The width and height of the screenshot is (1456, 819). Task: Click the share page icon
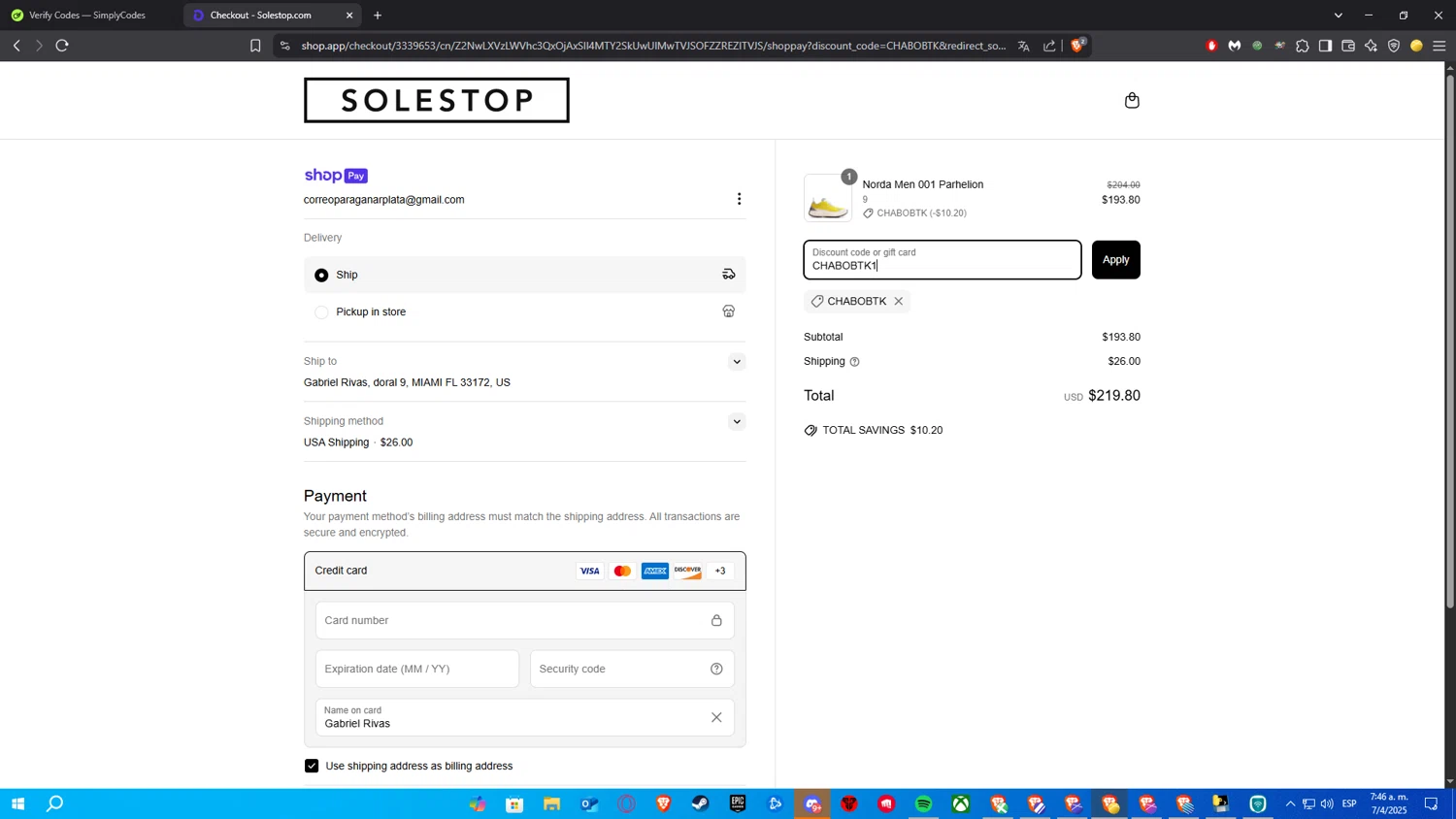(x=1049, y=46)
